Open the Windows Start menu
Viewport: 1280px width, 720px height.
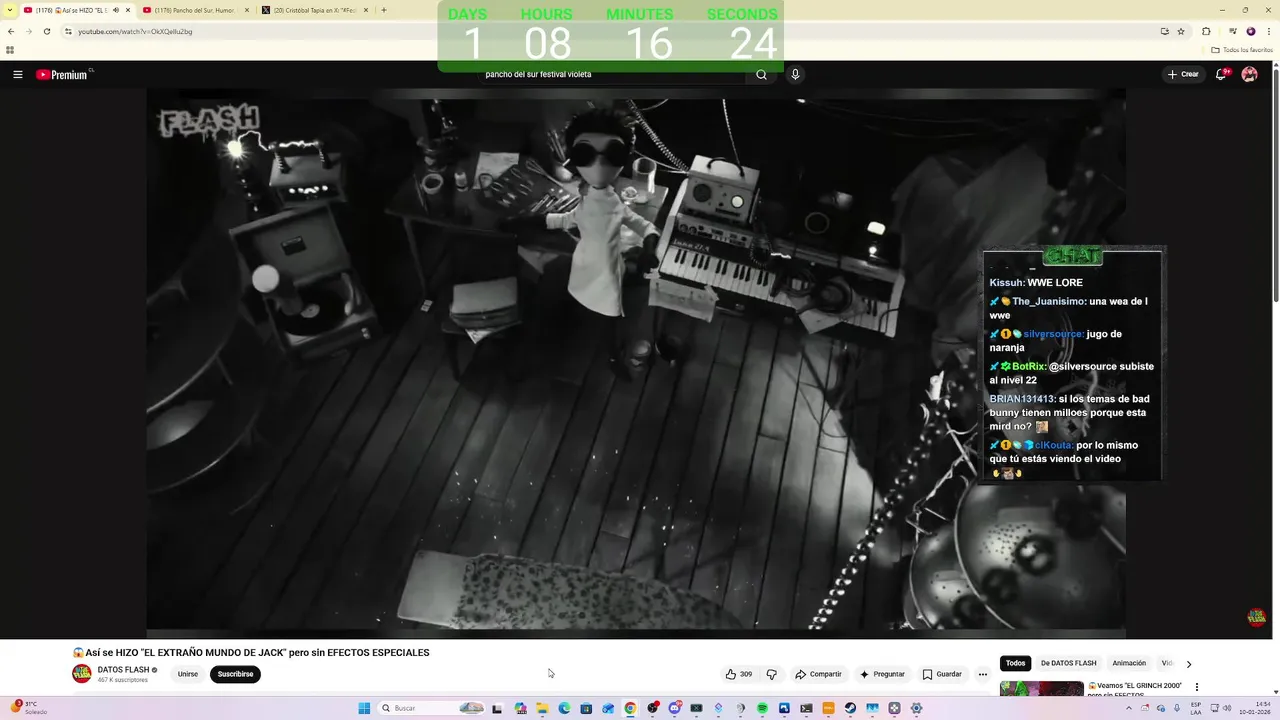pyautogui.click(x=365, y=708)
